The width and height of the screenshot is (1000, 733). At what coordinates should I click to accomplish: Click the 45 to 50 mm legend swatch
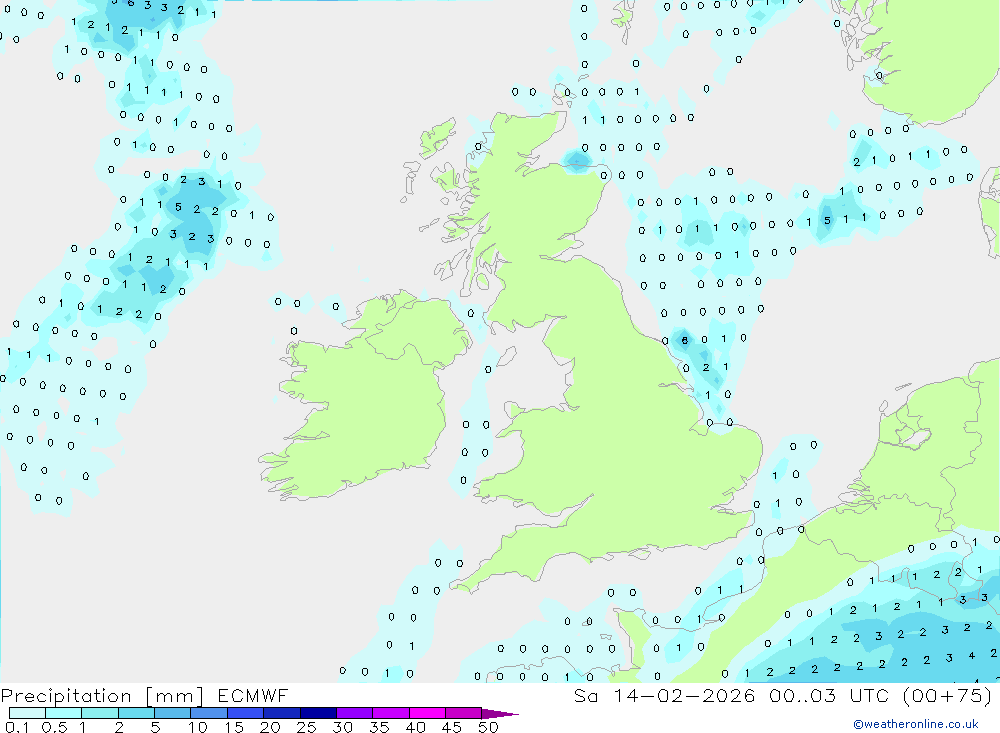[463, 713]
